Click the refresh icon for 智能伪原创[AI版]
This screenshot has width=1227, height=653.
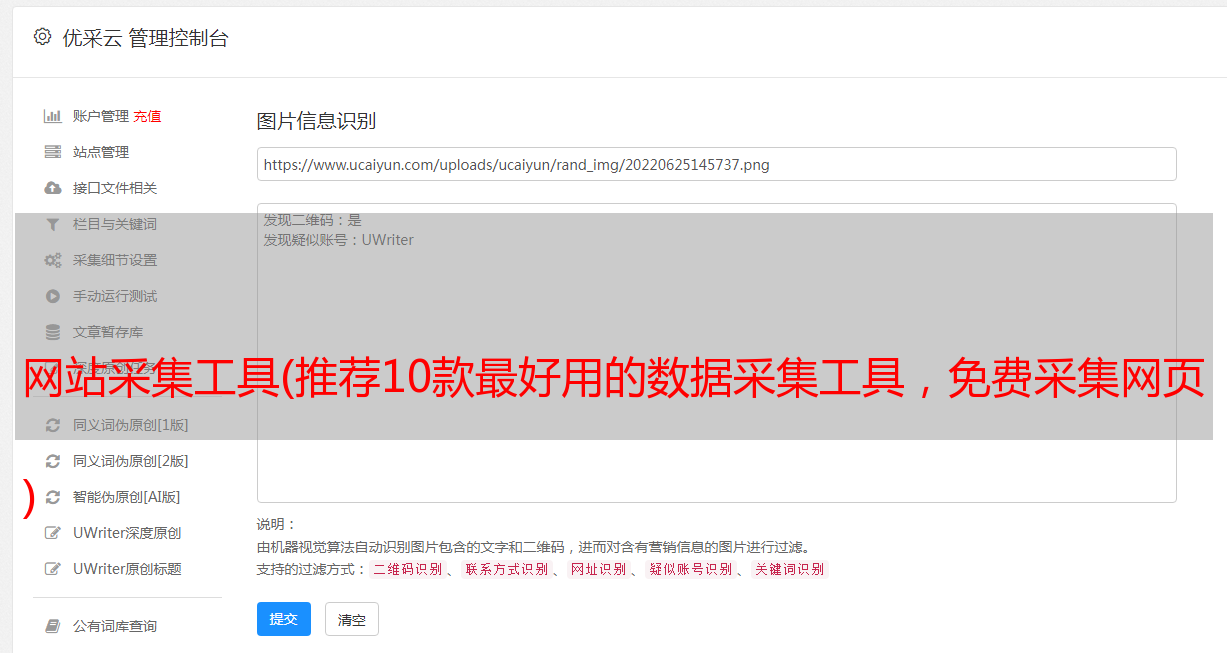pos(53,497)
